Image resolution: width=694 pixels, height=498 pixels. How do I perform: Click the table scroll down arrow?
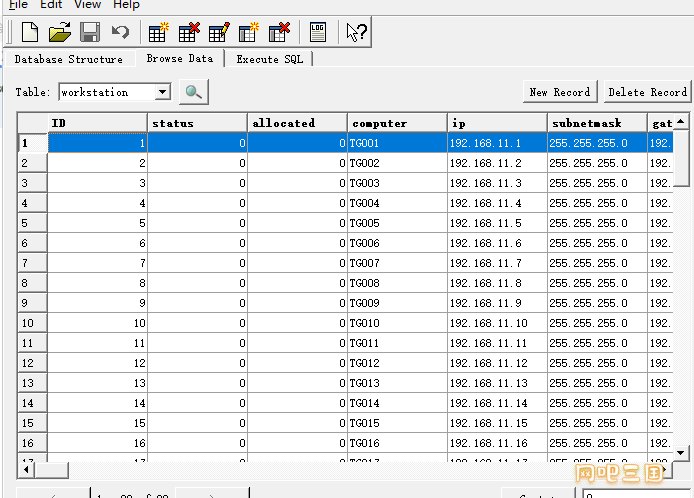[681, 452]
